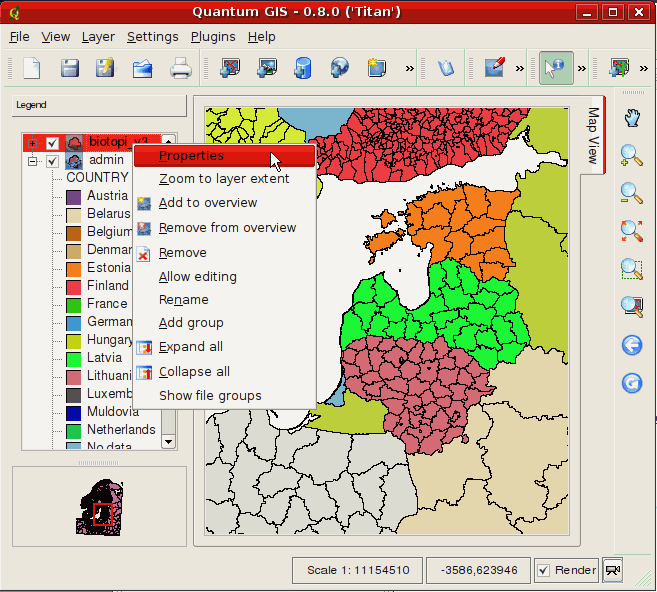Image resolution: width=657 pixels, height=592 pixels.
Task: Click the Add WMS Layer globe icon
Action: tap(339, 68)
